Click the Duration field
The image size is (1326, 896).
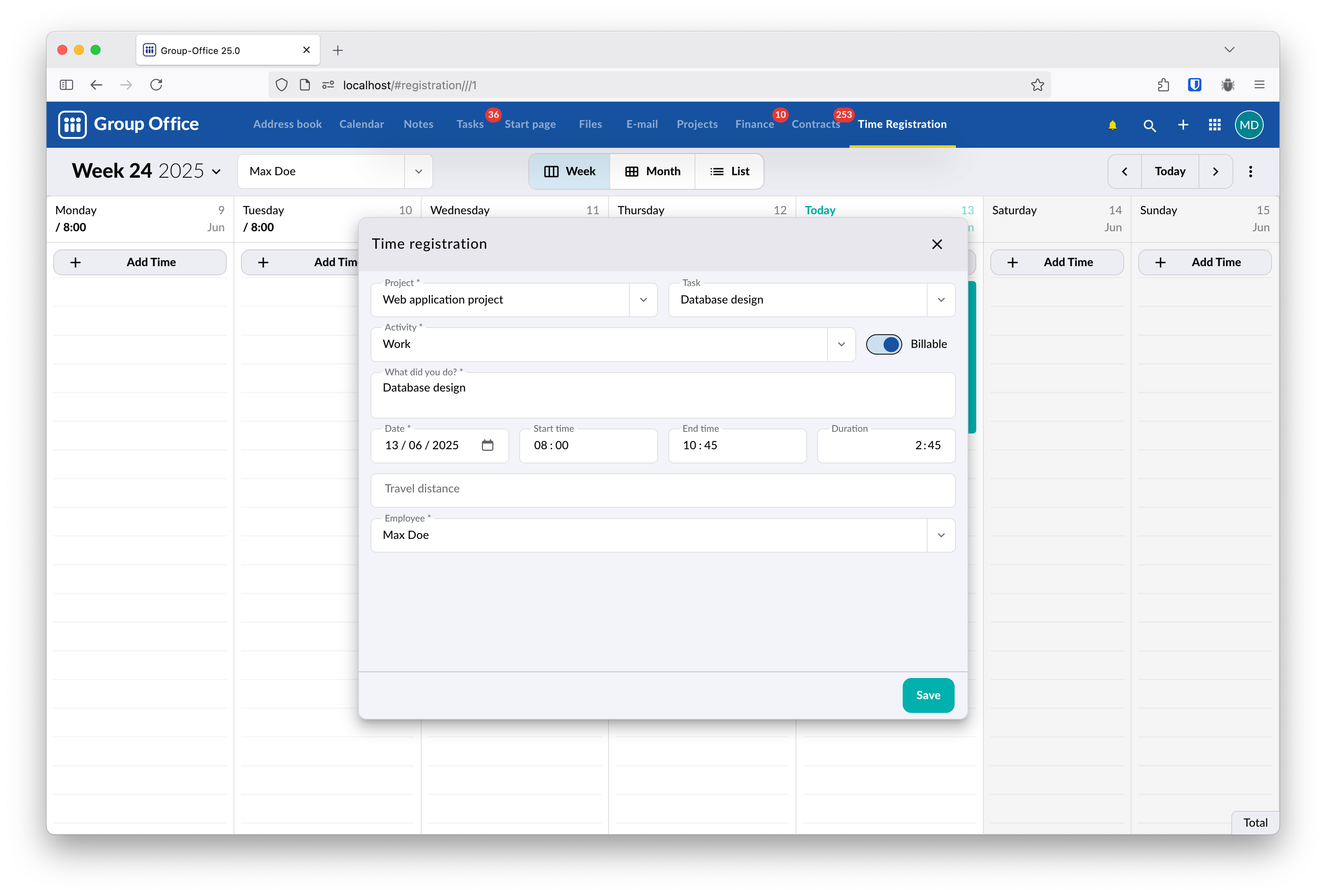tap(886, 446)
